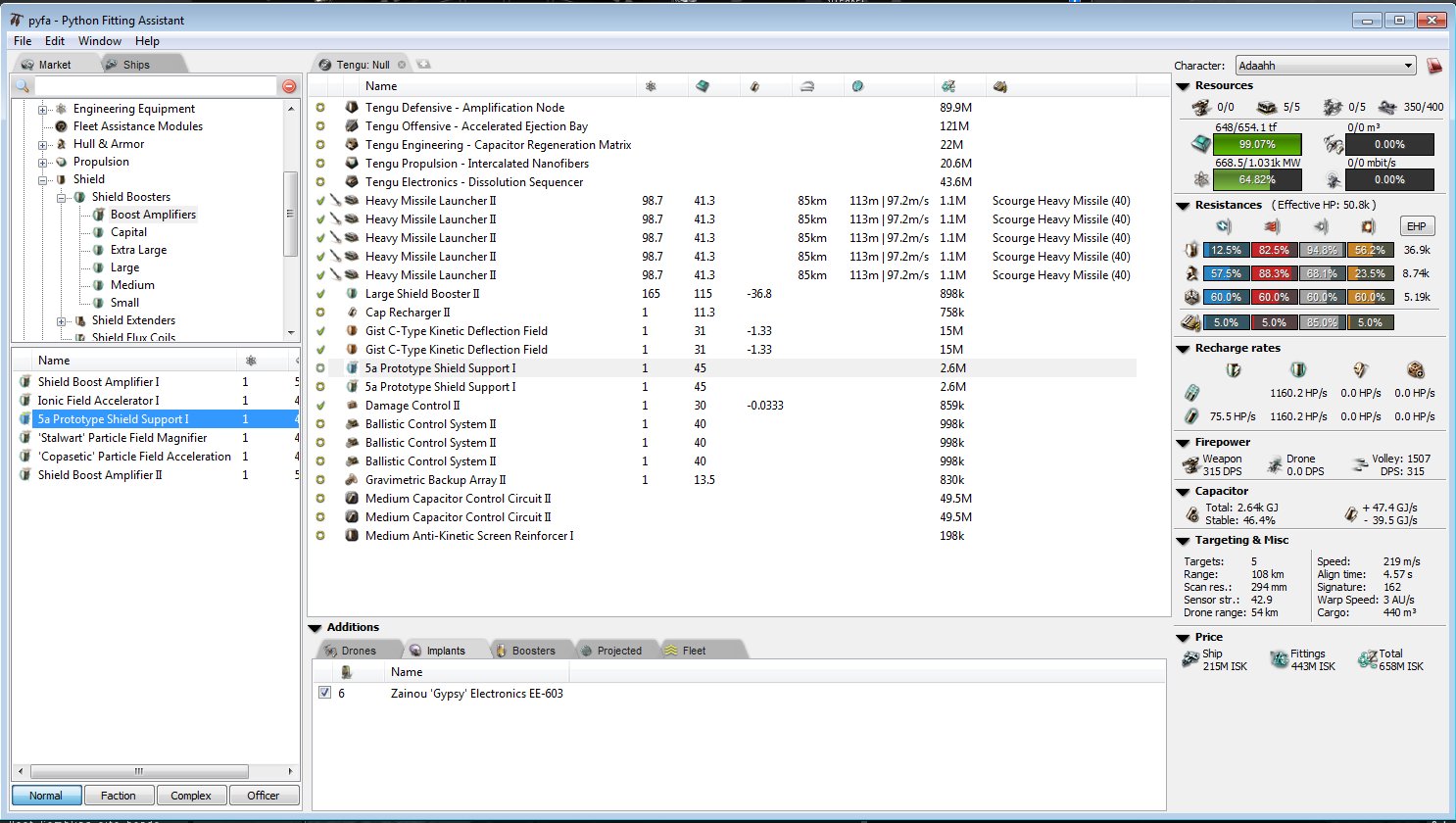This screenshot has height=823, width=1456.
Task: Toggle the Damage Control II module state
Action: click(x=320, y=406)
